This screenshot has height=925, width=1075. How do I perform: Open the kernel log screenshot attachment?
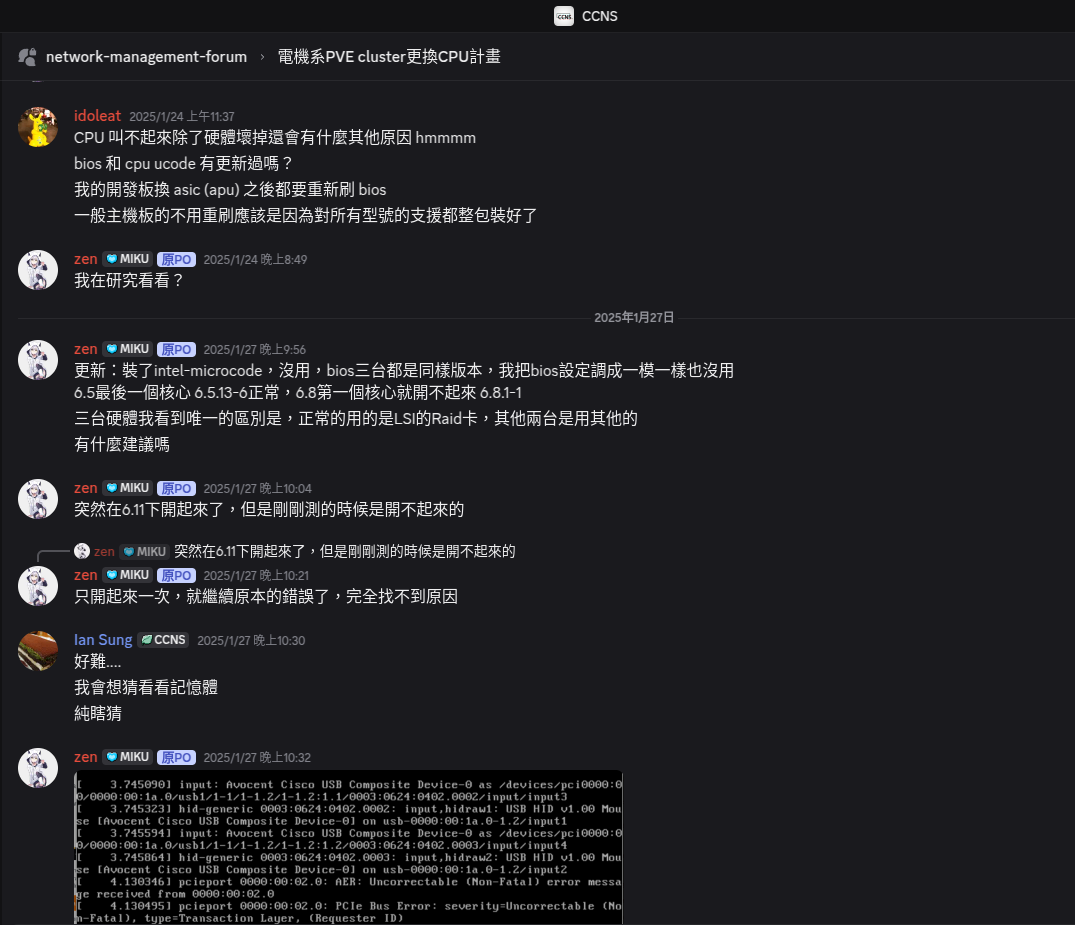click(x=348, y=847)
